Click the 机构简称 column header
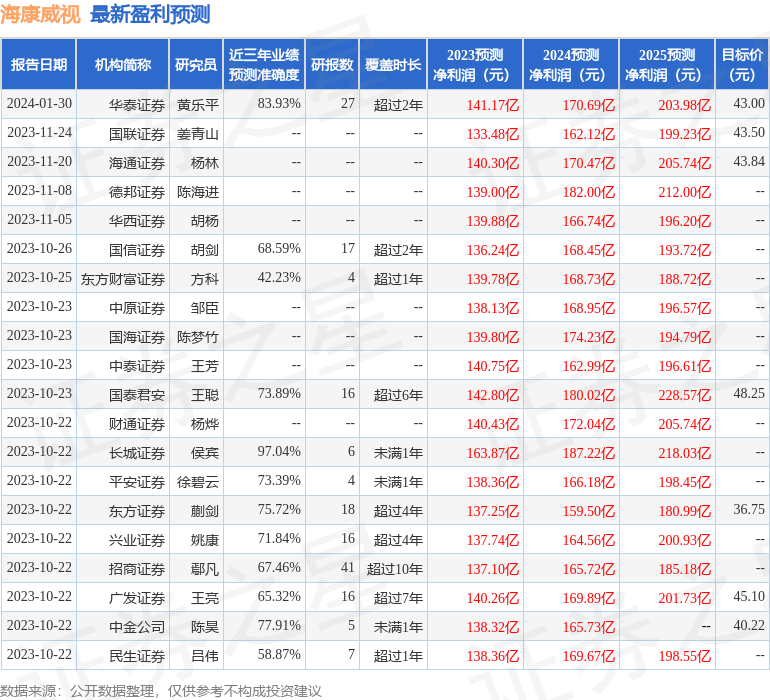Image resolution: width=770 pixels, height=700 pixels. click(123, 64)
